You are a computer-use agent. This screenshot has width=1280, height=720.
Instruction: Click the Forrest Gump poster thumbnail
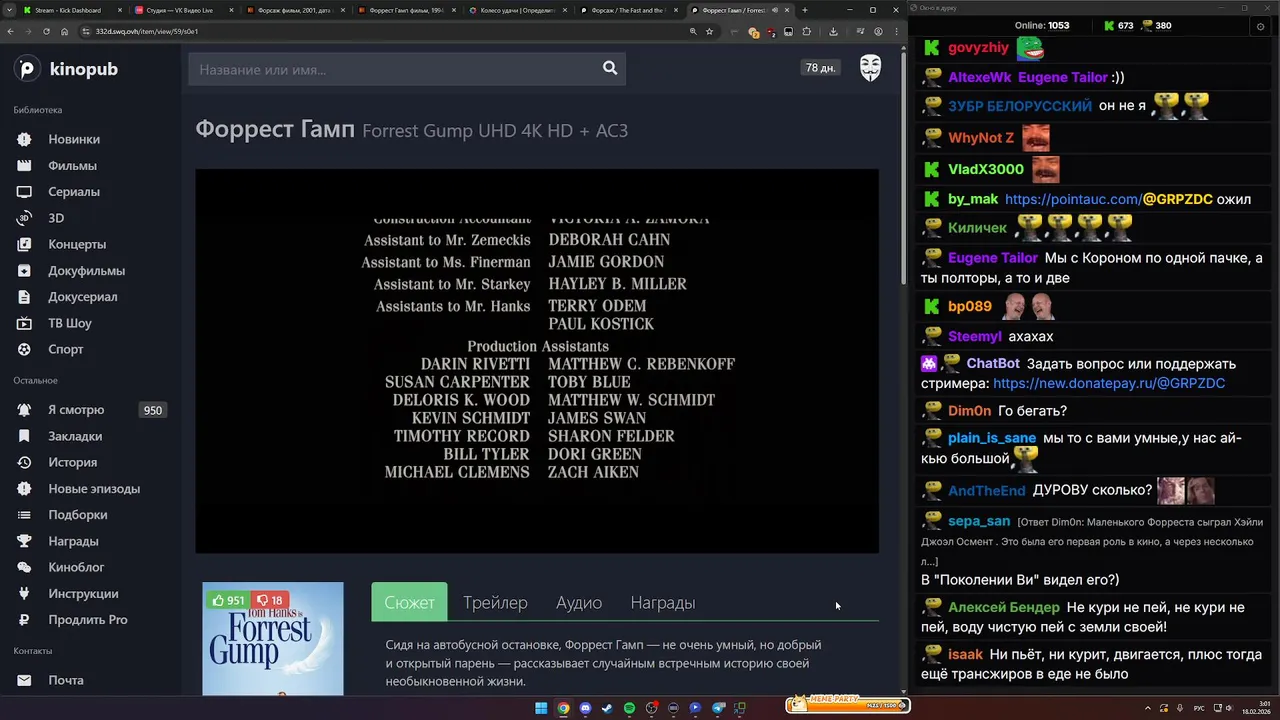[x=273, y=638]
